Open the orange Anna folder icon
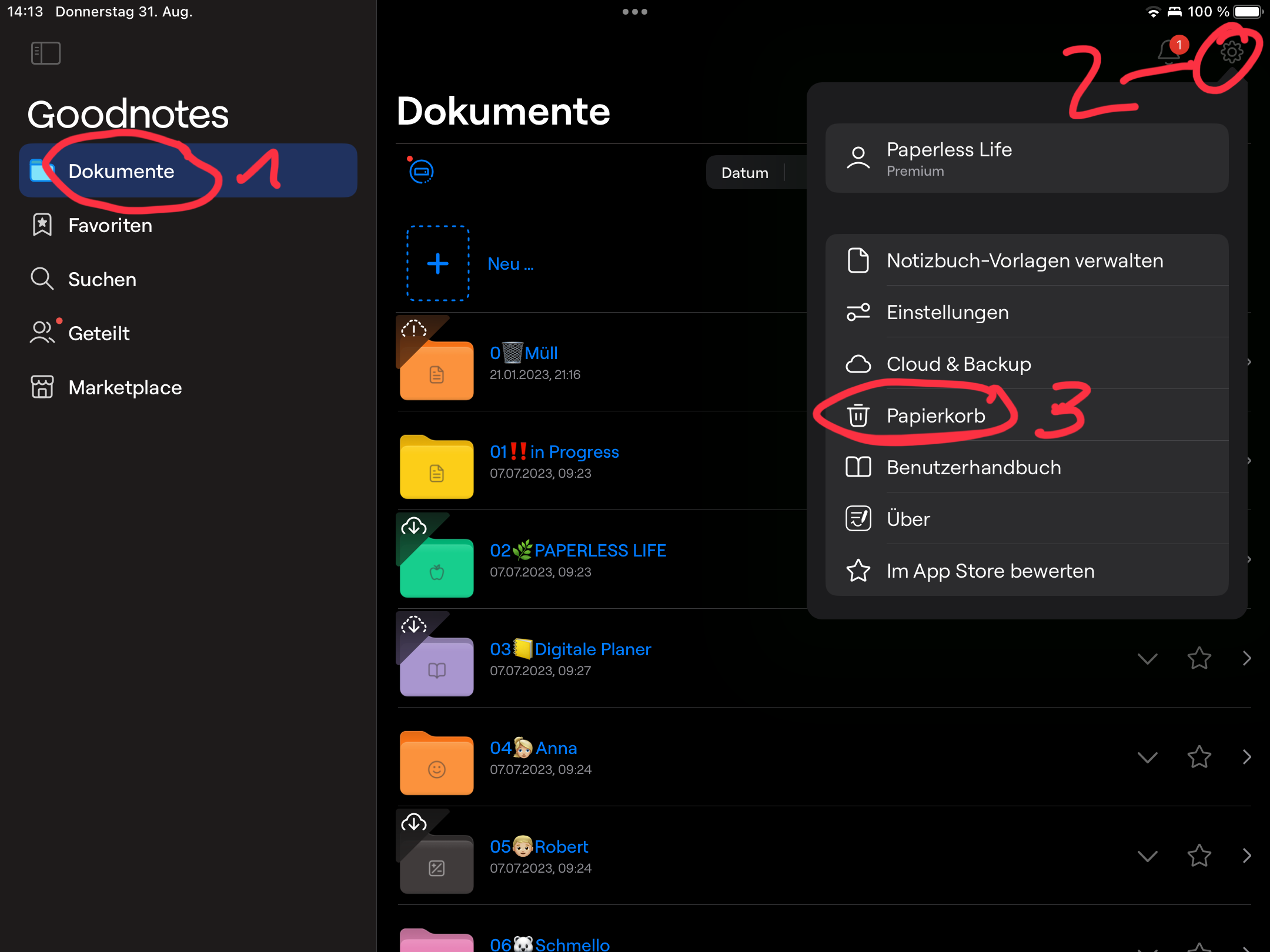The image size is (1270, 952). tap(436, 763)
